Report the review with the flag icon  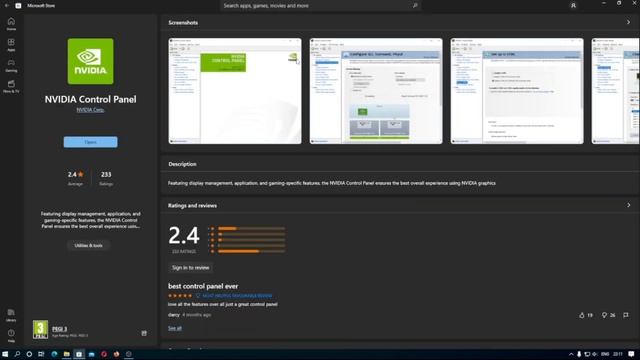626,315
